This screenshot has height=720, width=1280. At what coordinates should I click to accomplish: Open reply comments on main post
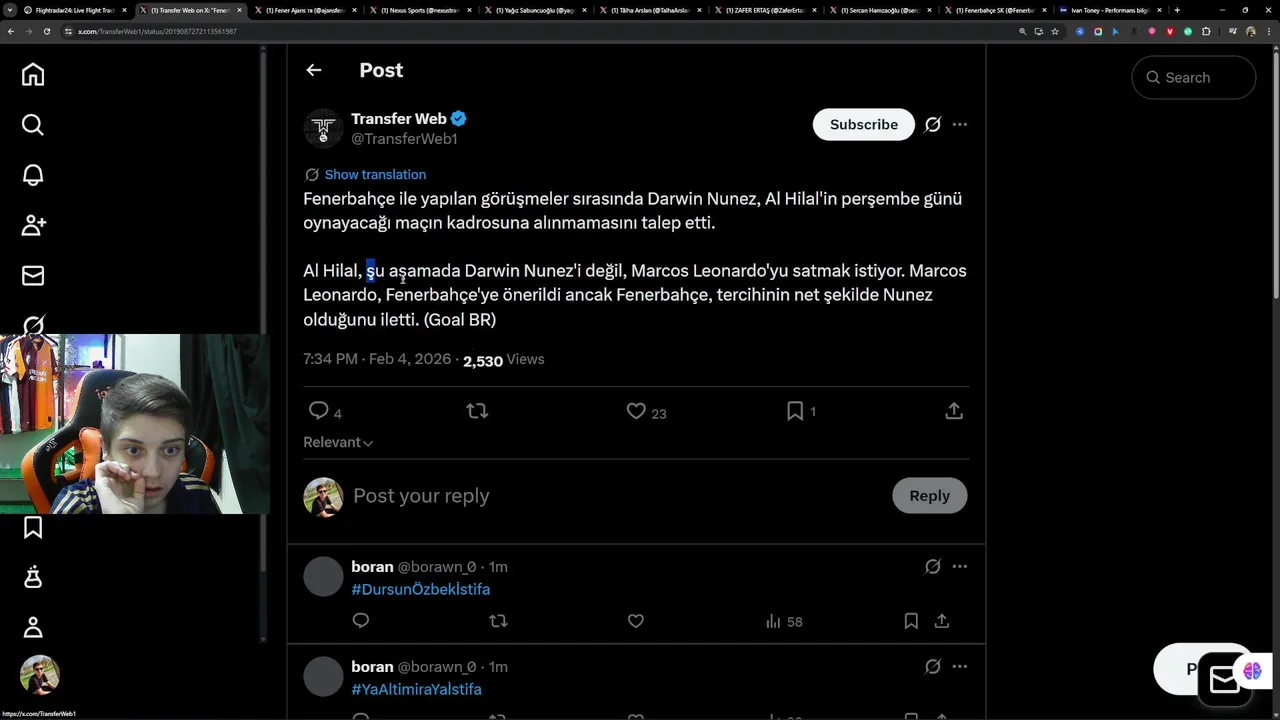coord(319,411)
